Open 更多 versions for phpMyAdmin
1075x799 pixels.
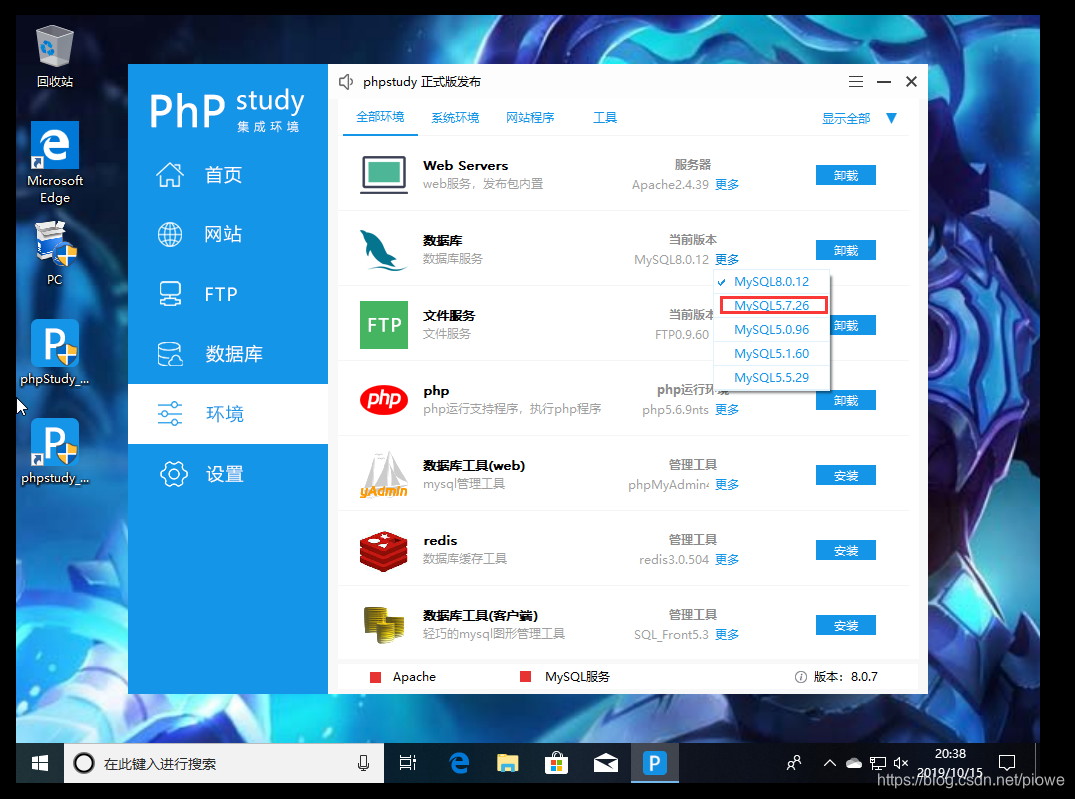pos(727,484)
